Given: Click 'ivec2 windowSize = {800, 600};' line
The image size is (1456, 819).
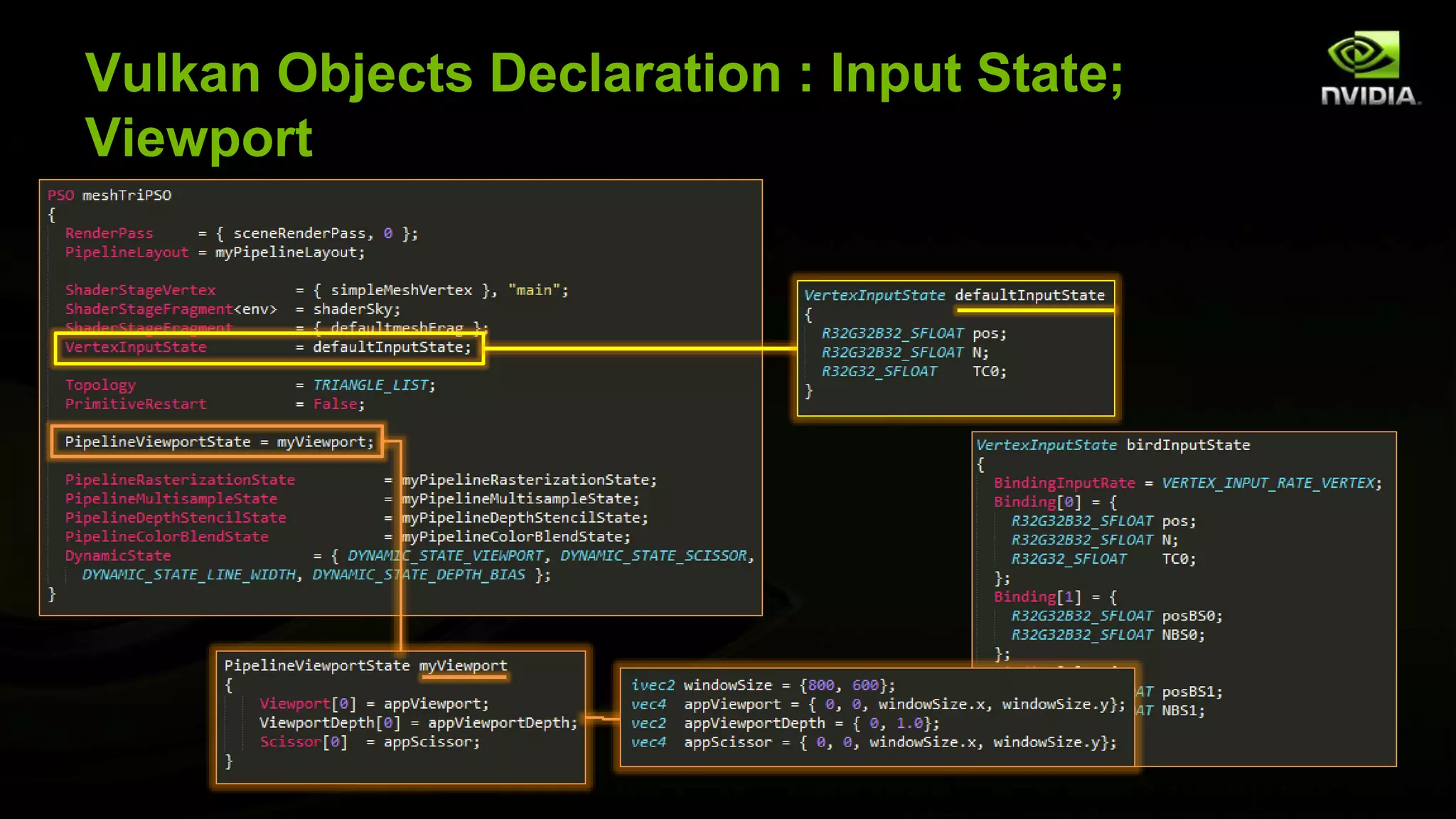Looking at the screenshot, I should point(763,685).
